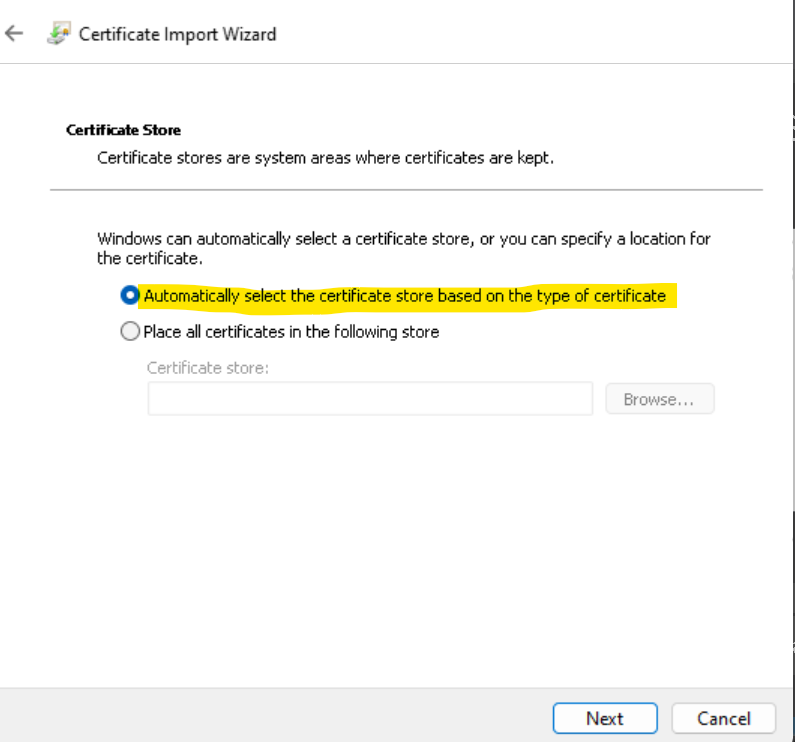Click the blank white area below the store field
795x742 pixels.
395,548
